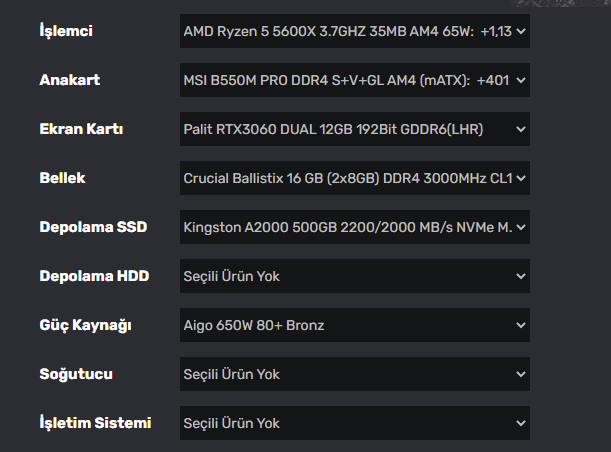Expand the Ekran Kartı selection box
611x452 pixels.
354,129
